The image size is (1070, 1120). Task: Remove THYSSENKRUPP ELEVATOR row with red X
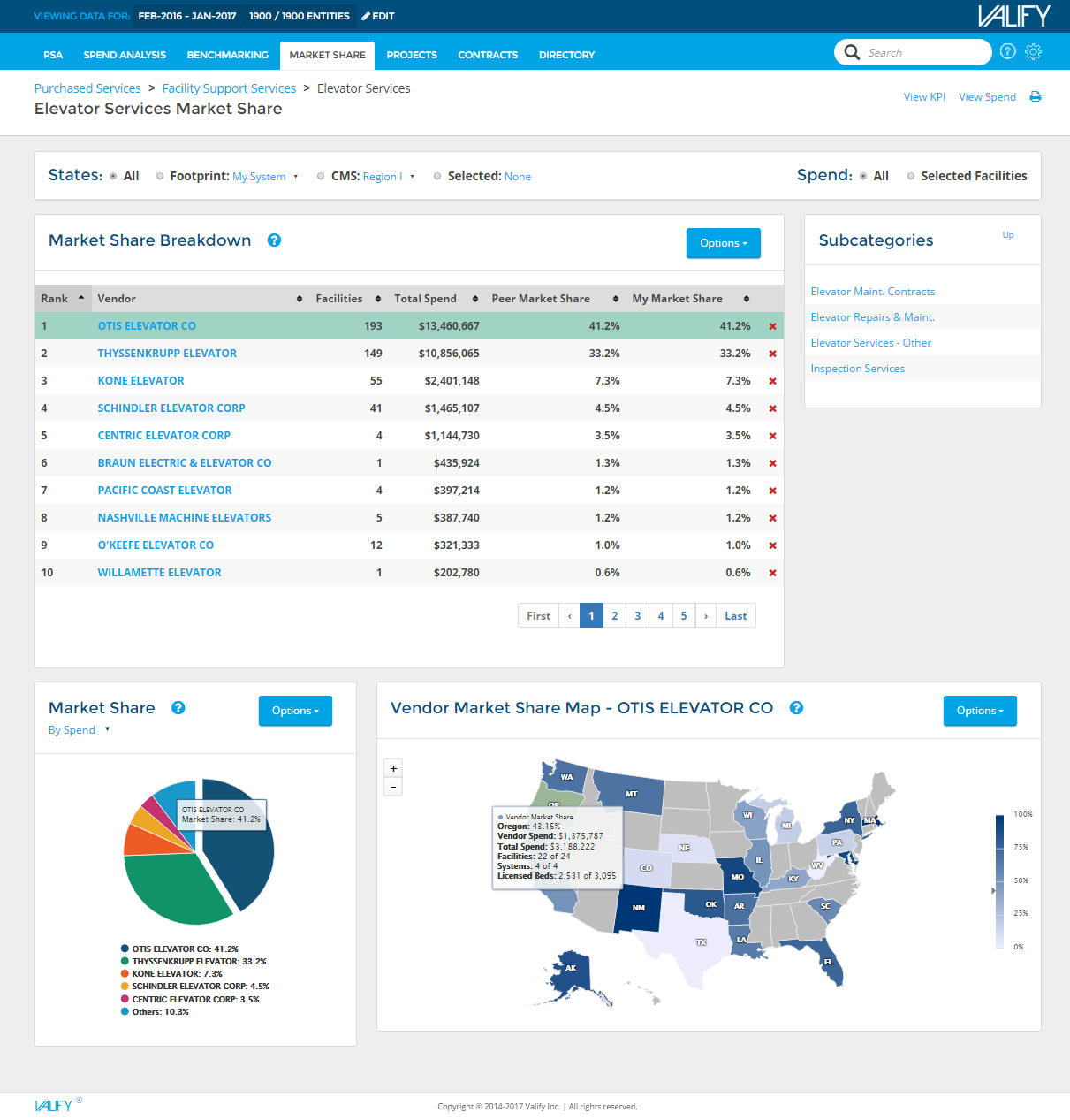tap(772, 354)
